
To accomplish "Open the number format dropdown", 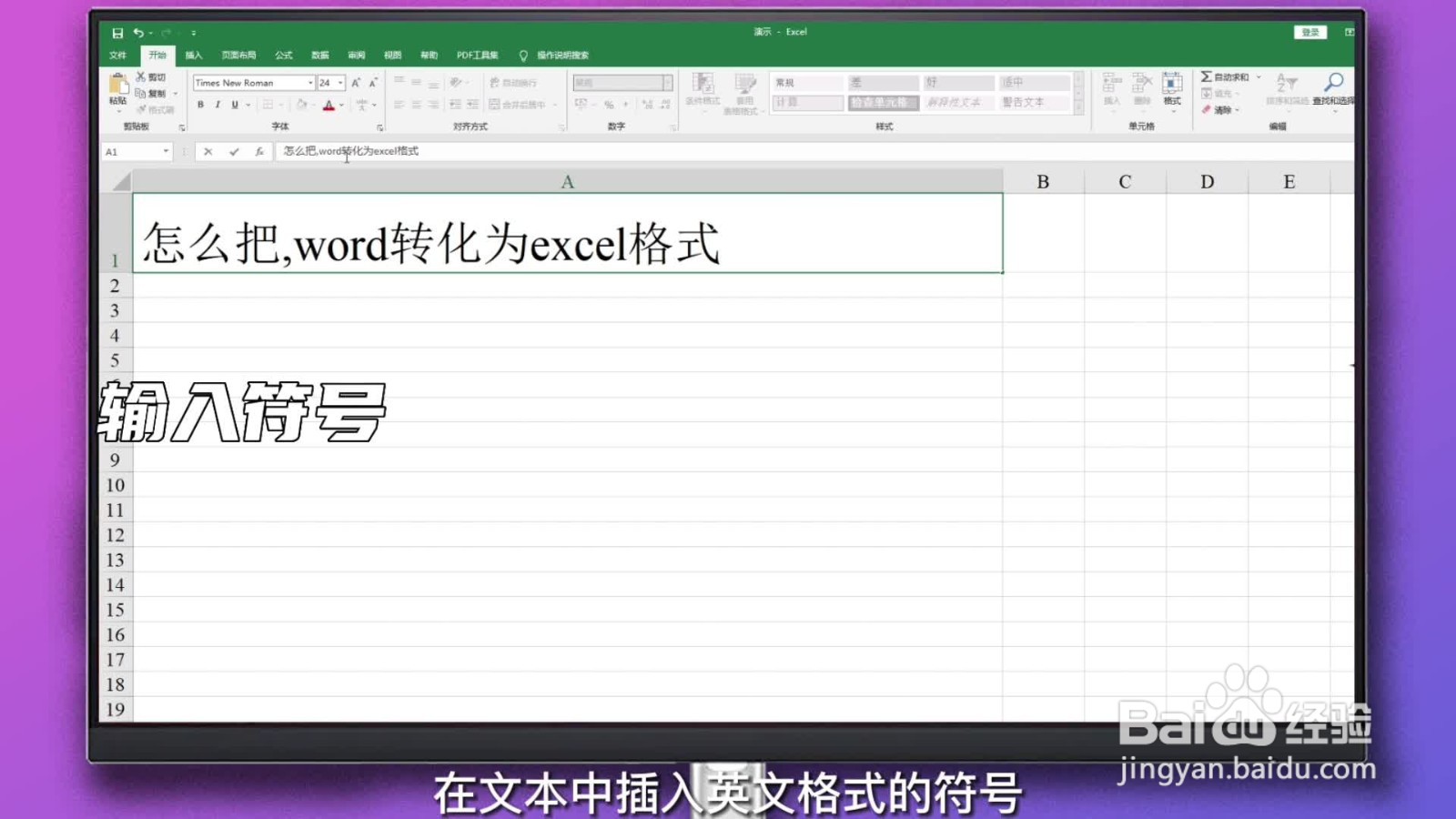I will pos(667,83).
